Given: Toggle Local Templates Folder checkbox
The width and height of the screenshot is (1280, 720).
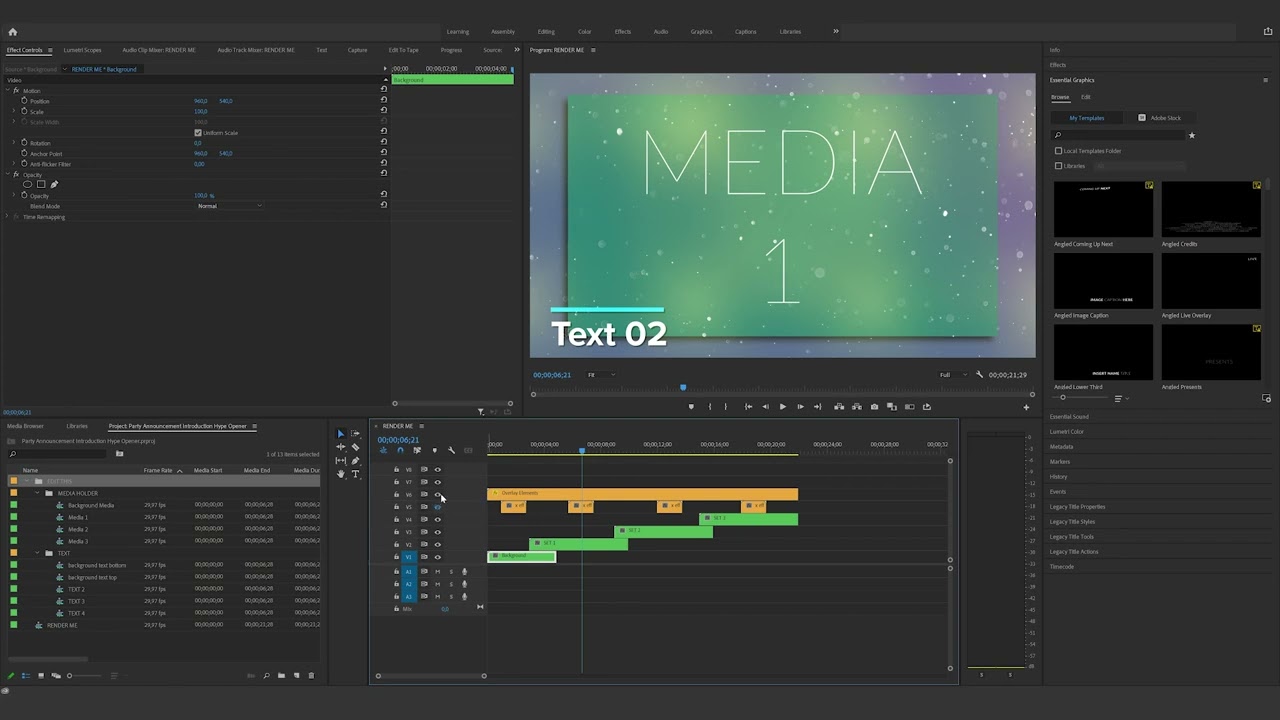Looking at the screenshot, I should [x=1059, y=151].
